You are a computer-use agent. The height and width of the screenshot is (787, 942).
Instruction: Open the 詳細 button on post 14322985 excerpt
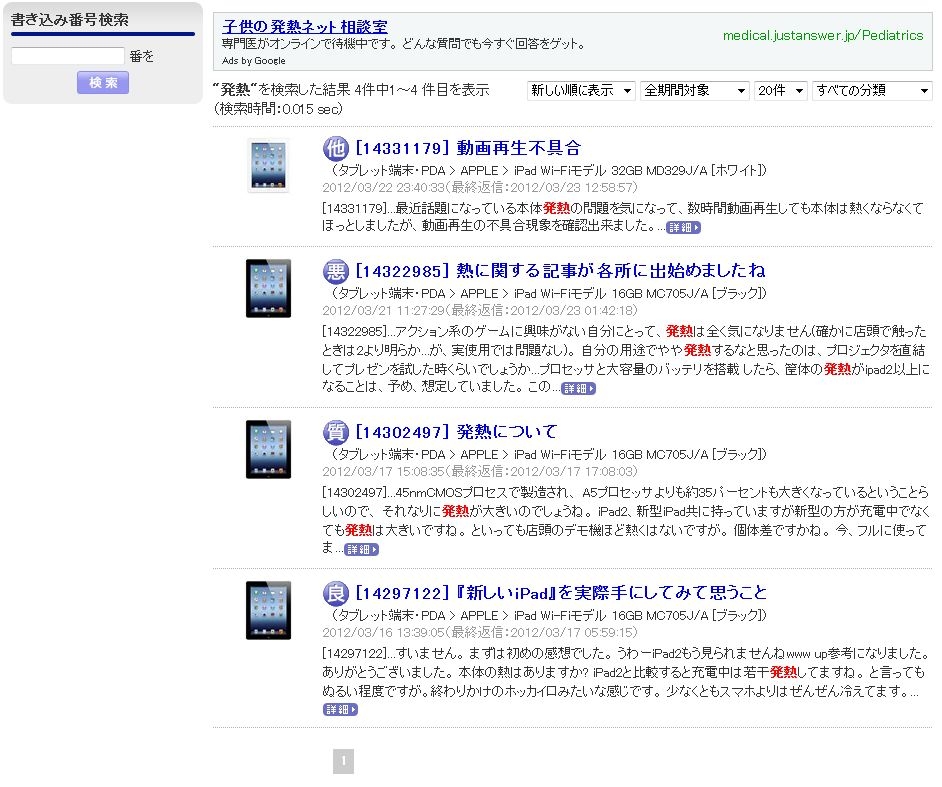[x=578, y=389]
